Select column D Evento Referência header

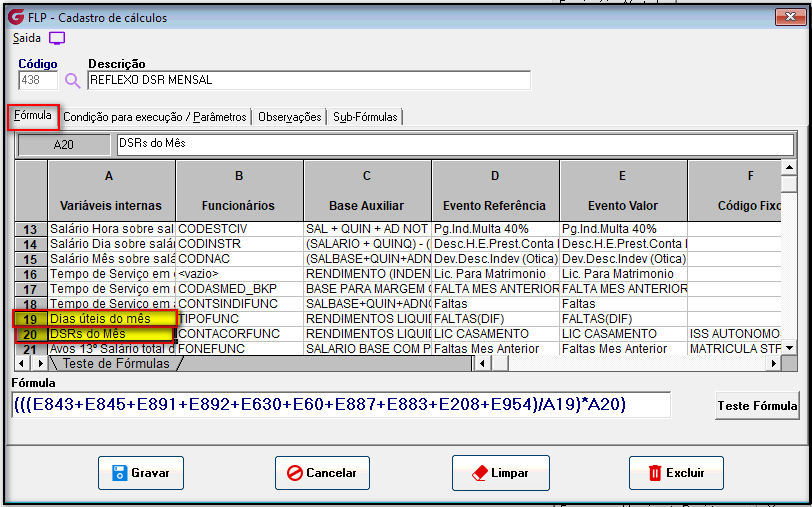(x=495, y=191)
